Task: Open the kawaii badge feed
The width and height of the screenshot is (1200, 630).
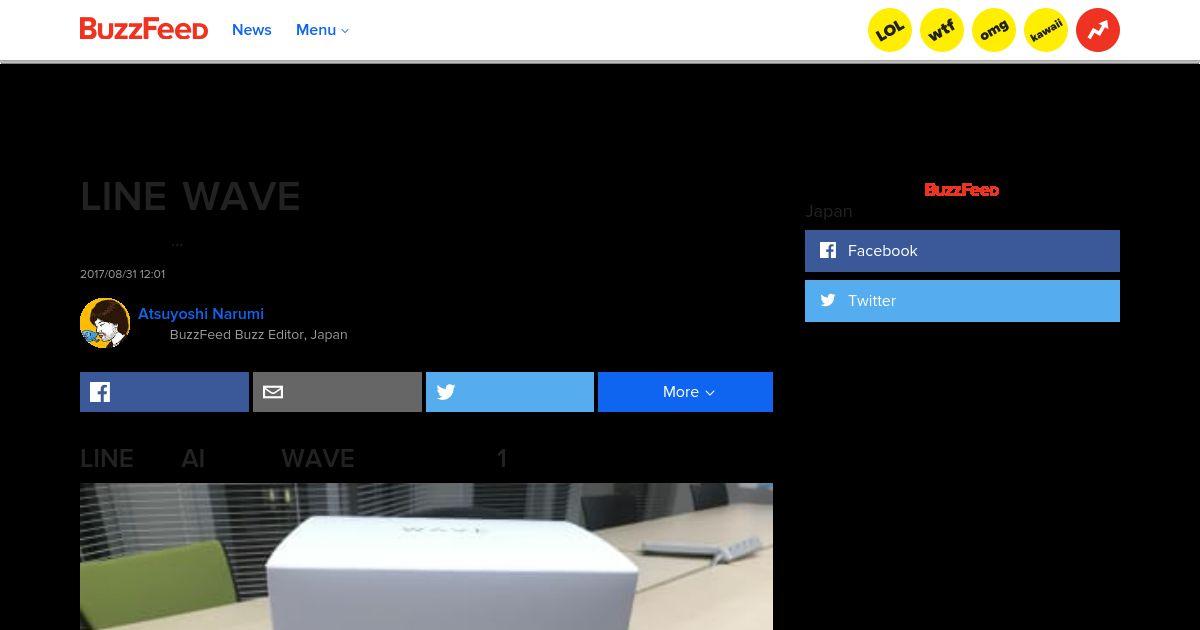Action: point(1046,30)
